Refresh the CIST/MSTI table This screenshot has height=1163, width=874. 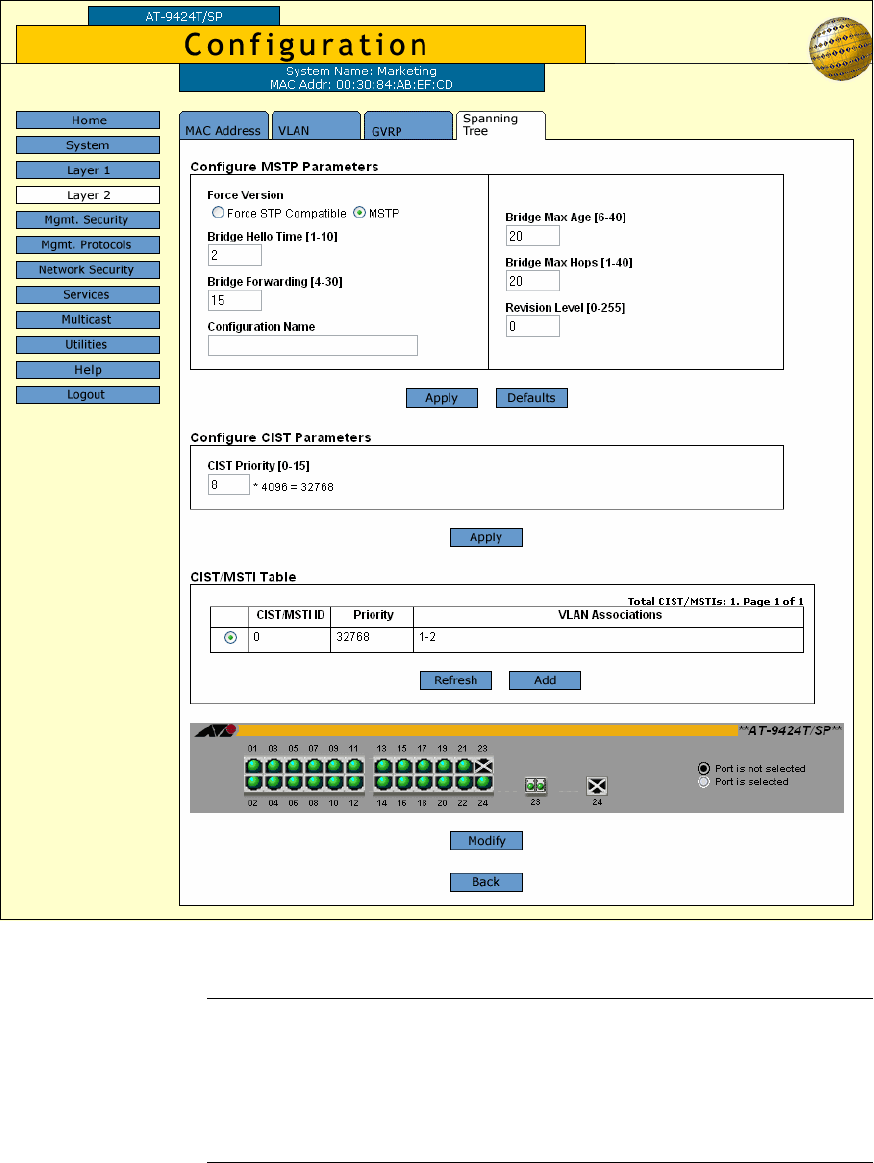tap(456, 681)
